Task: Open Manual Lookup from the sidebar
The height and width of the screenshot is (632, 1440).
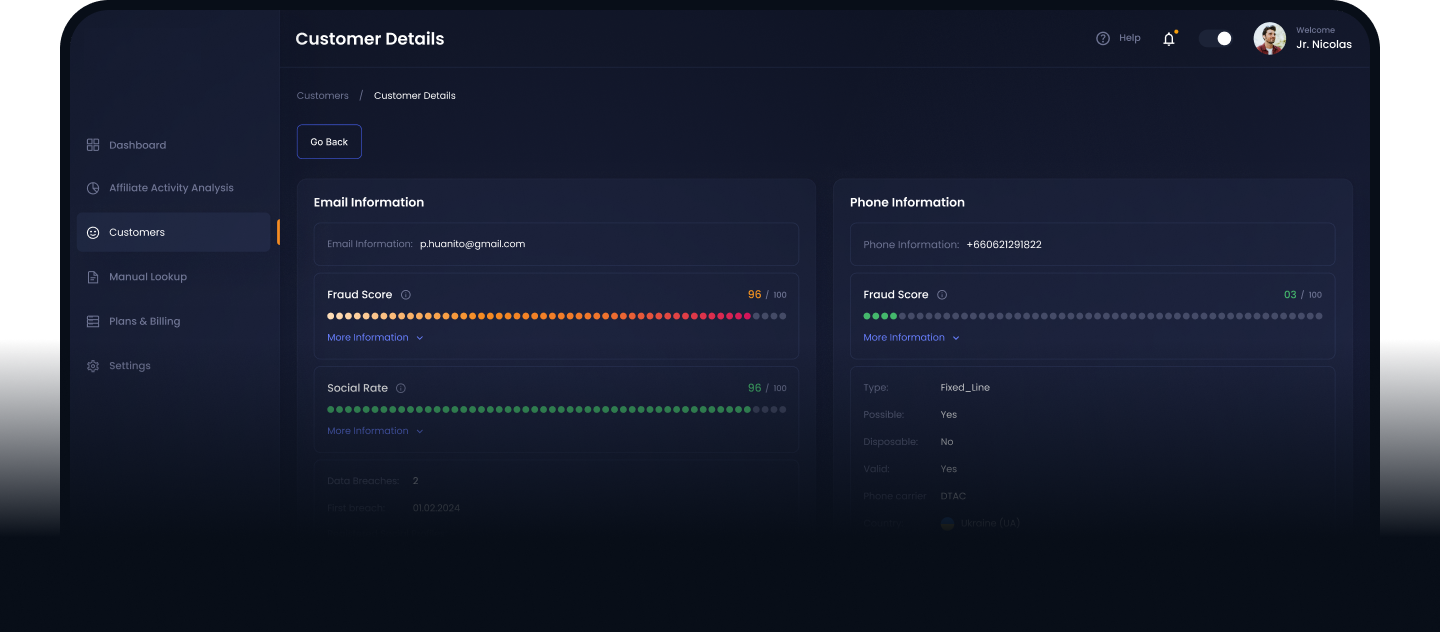Action: point(91,276)
